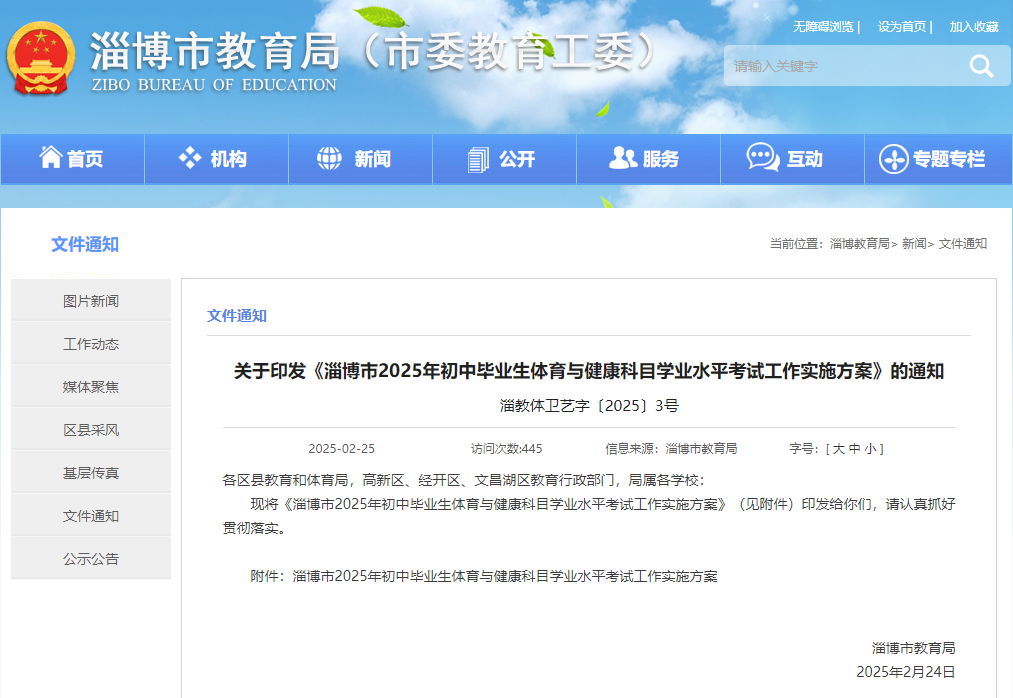
Task: Click the national emblem logo
Action: (41, 58)
